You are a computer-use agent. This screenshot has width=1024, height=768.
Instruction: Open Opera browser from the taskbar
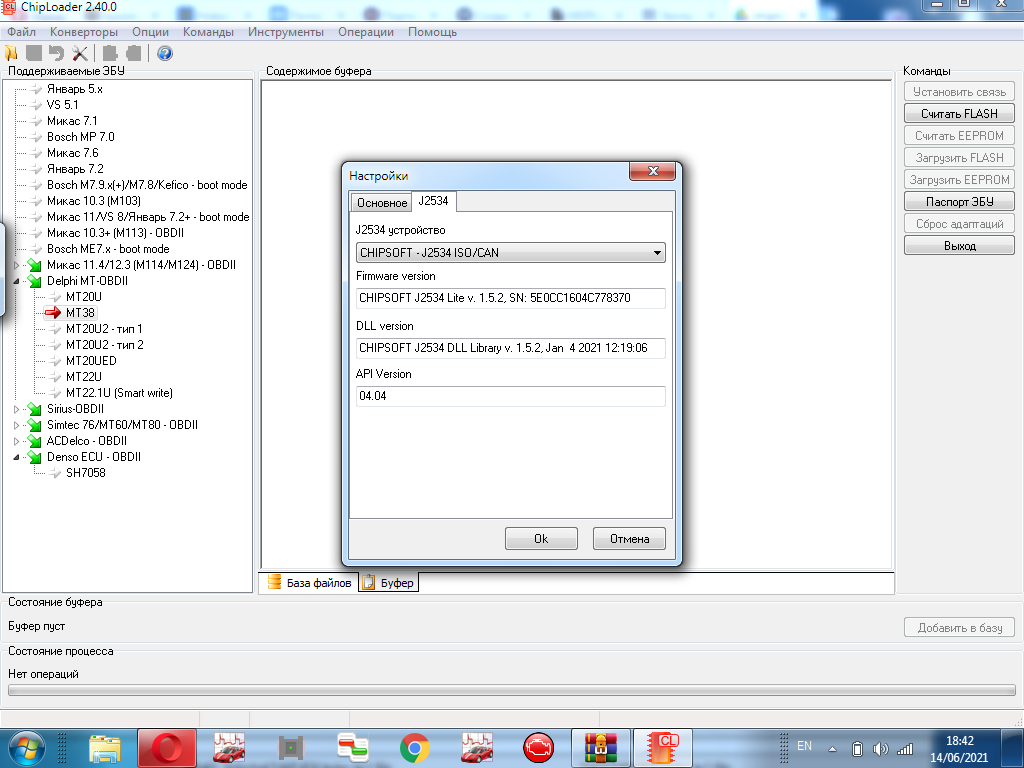(x=166, y=747)
